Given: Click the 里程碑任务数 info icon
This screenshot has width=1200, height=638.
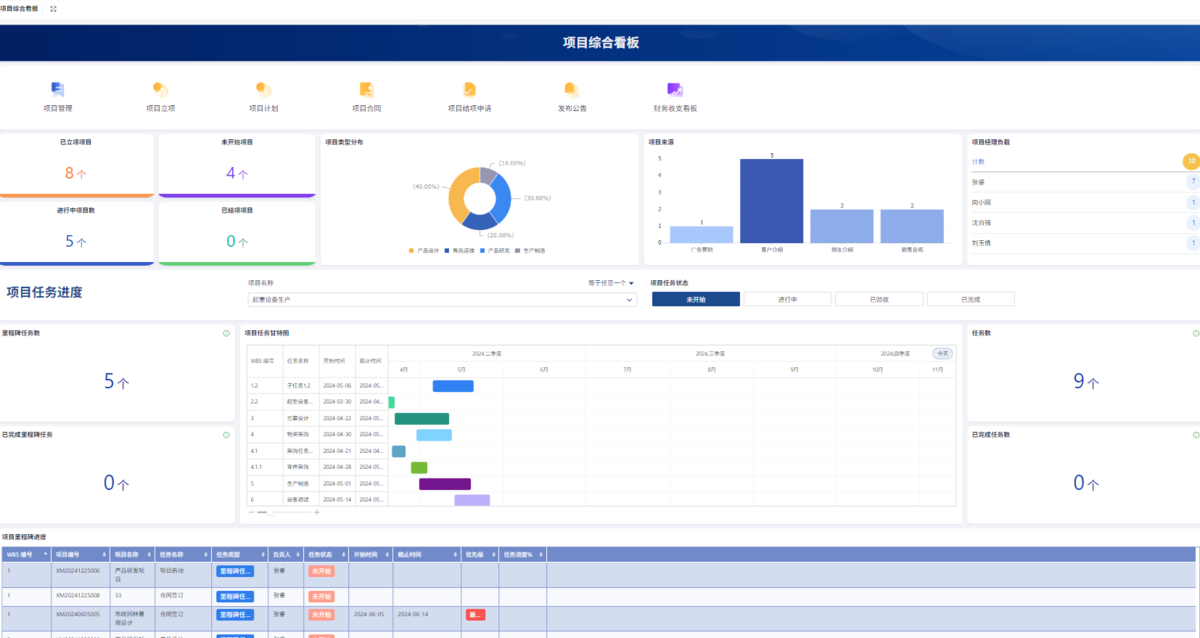Looking at the screenshot, I should 227,333.
